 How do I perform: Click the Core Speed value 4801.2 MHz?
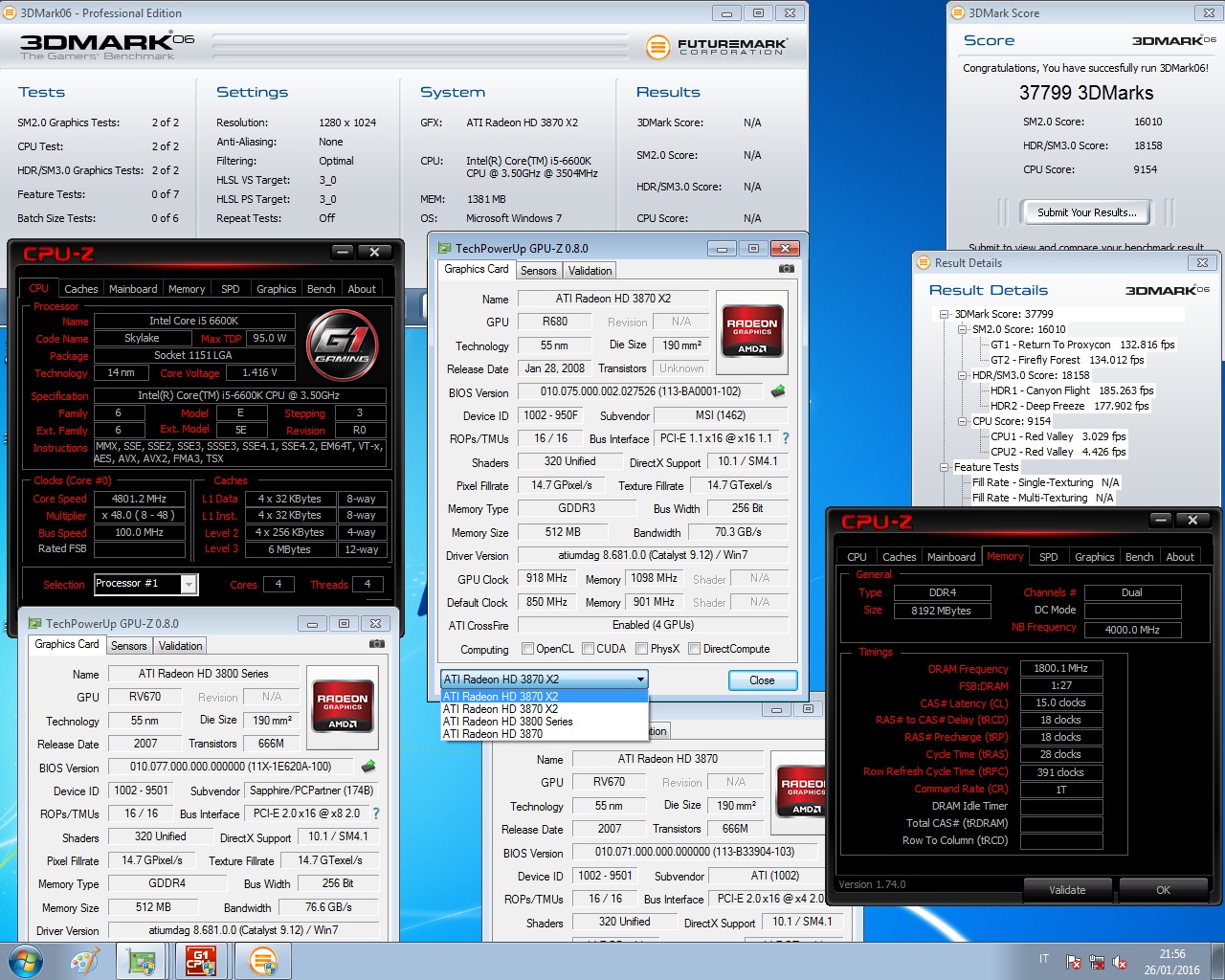(140, 499)
